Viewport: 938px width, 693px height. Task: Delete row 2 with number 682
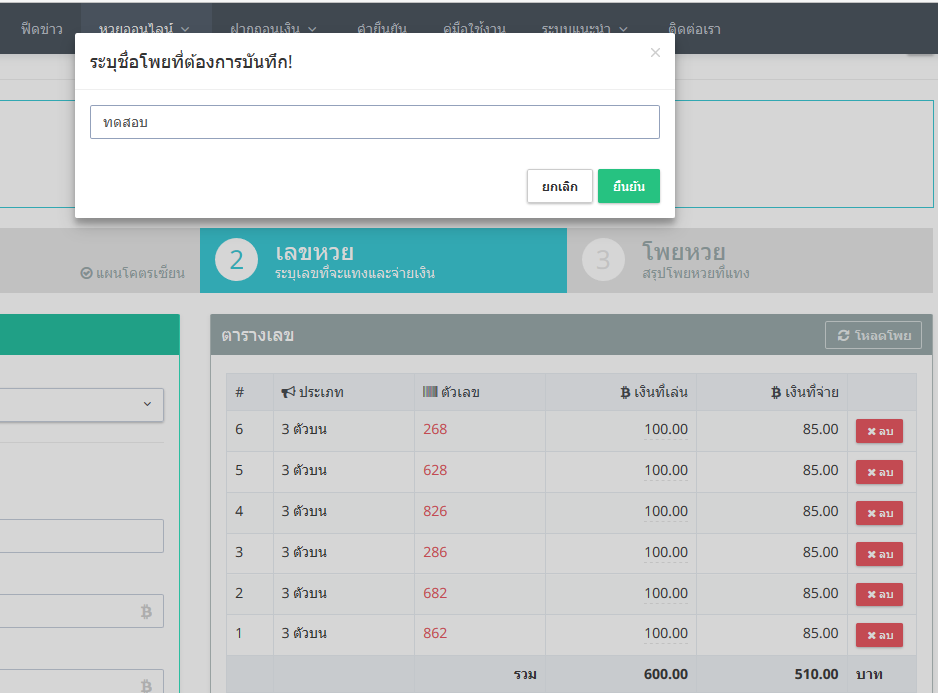[x=879, y=594]
